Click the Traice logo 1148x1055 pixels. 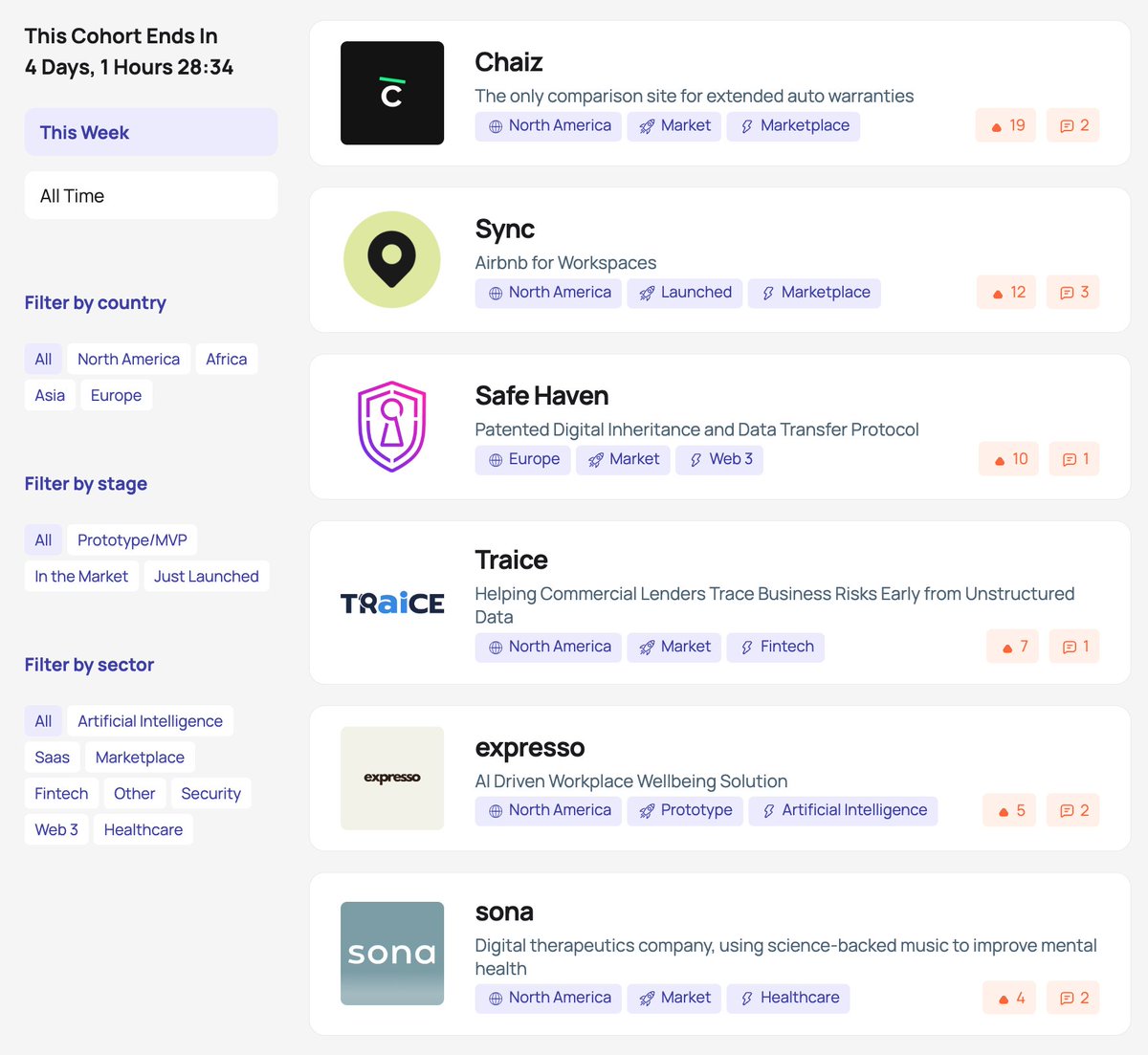click(x=392, y=603)
